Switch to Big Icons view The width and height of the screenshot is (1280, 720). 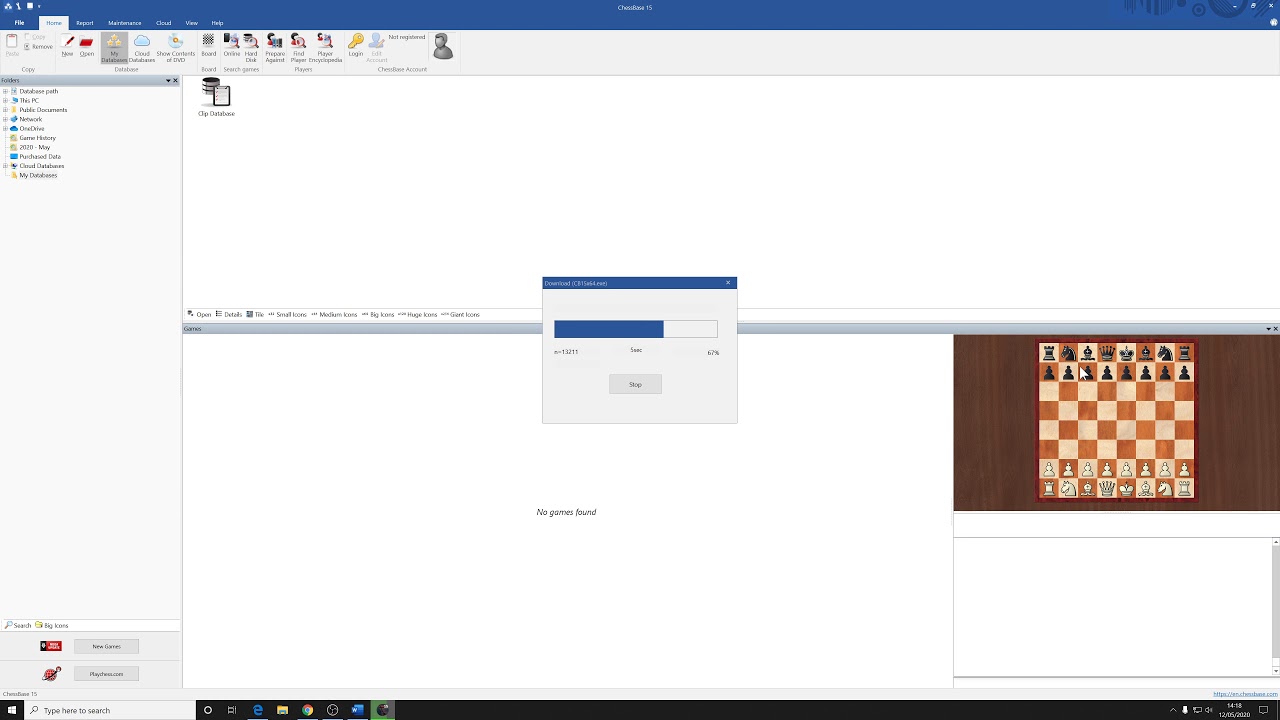[378, 314]
